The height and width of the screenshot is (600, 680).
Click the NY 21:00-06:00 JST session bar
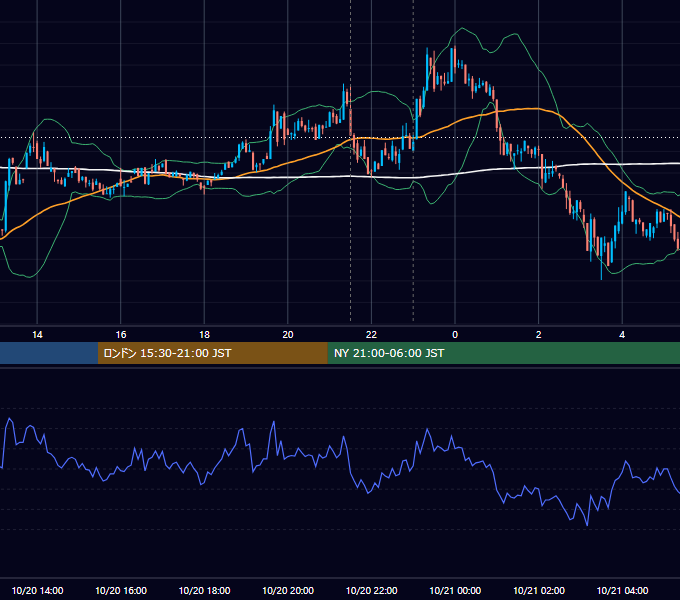[x=503, y=353]
